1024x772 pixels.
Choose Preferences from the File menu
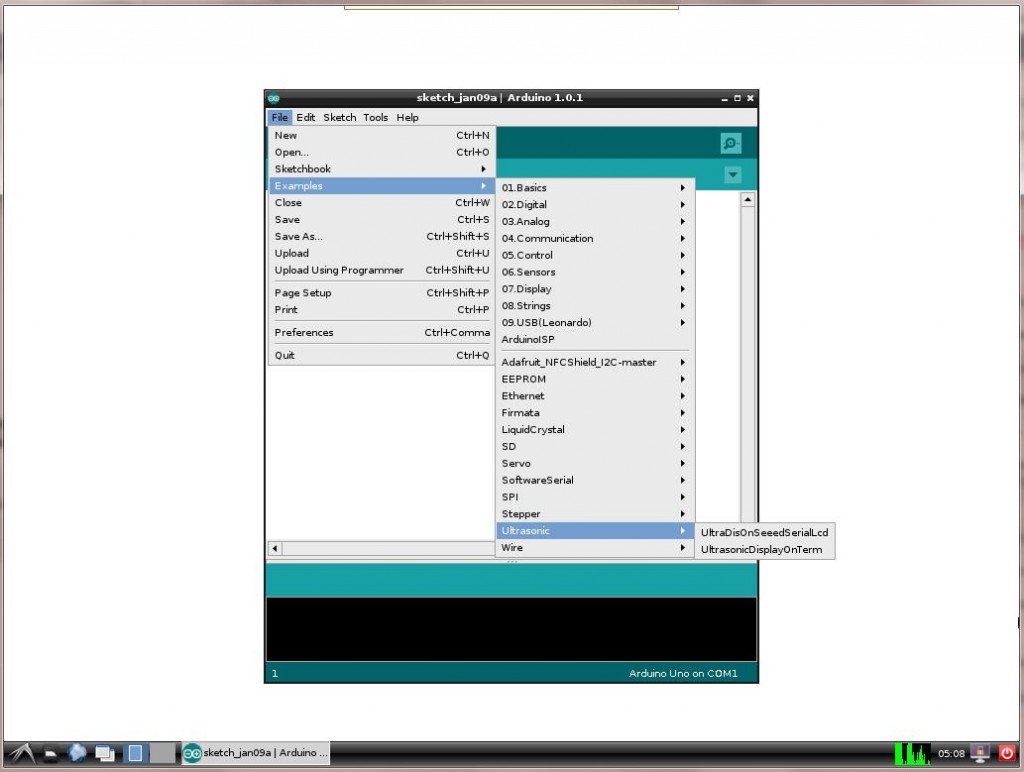(304, 333)
